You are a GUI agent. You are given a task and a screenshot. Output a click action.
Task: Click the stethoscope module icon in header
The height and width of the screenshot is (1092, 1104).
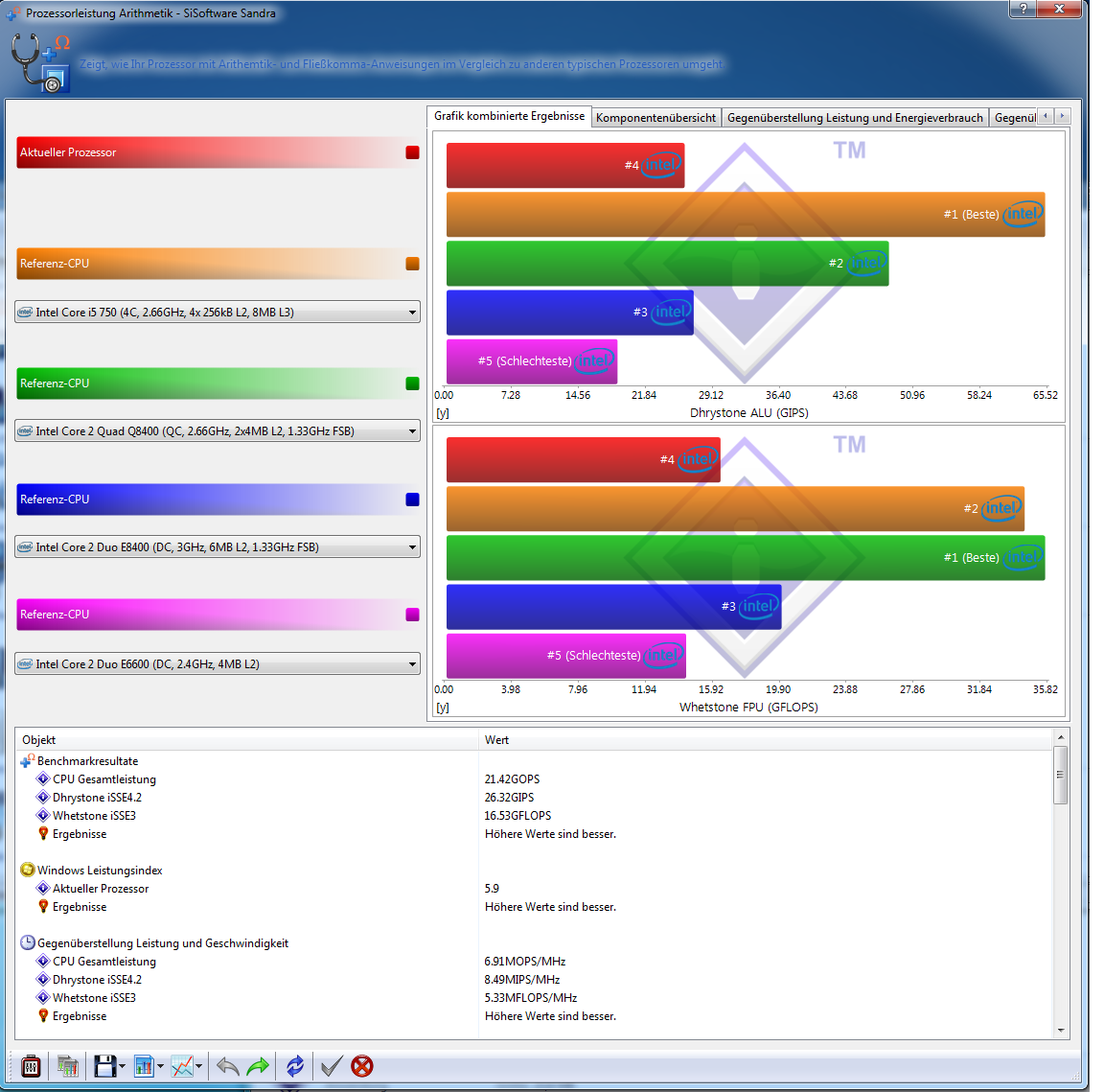tap(41, 62)
